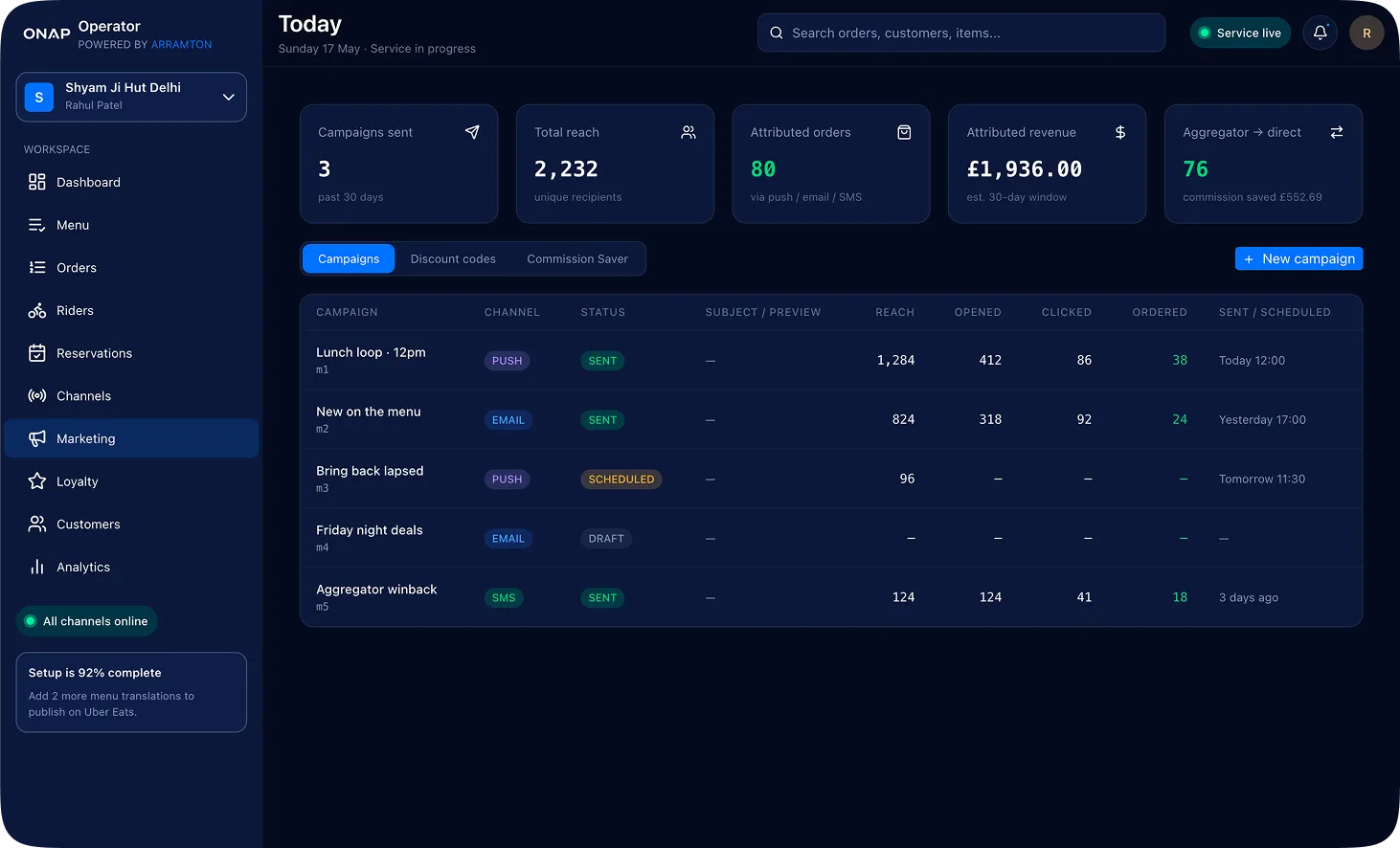
Task: Open the Loyalty section label
Action: (x=78, y=481)
